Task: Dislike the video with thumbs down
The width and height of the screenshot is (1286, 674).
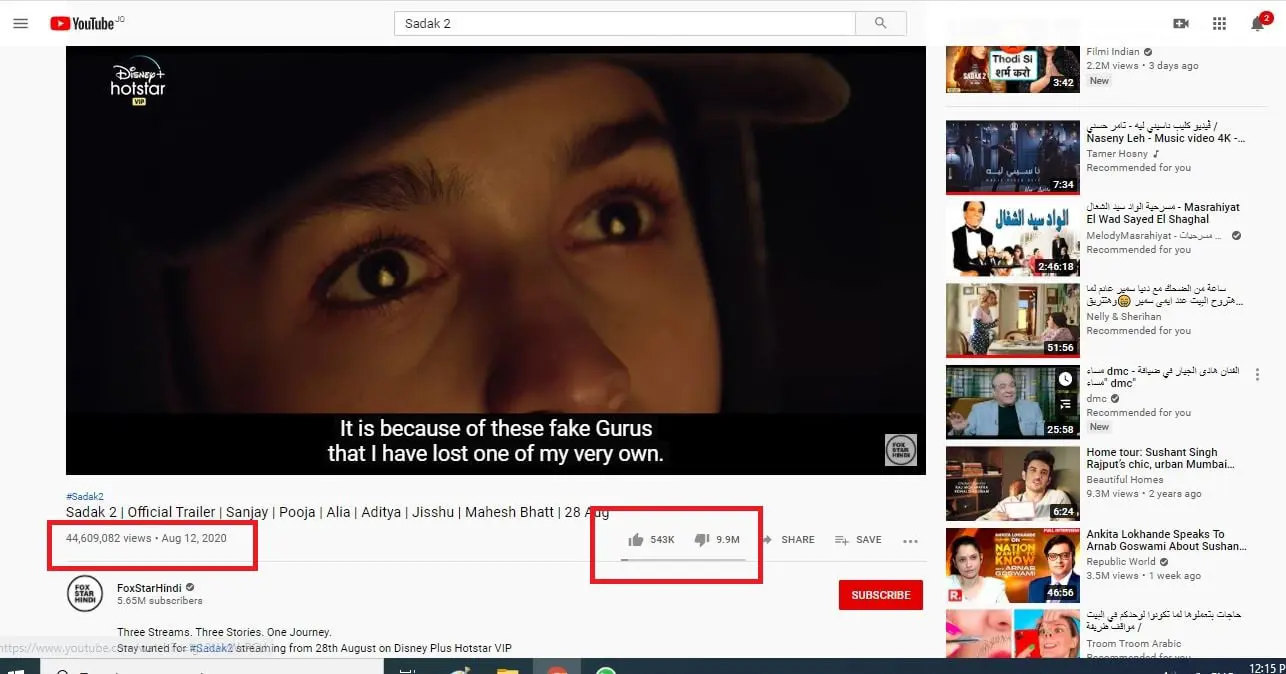Action: [x=701, y=539]
